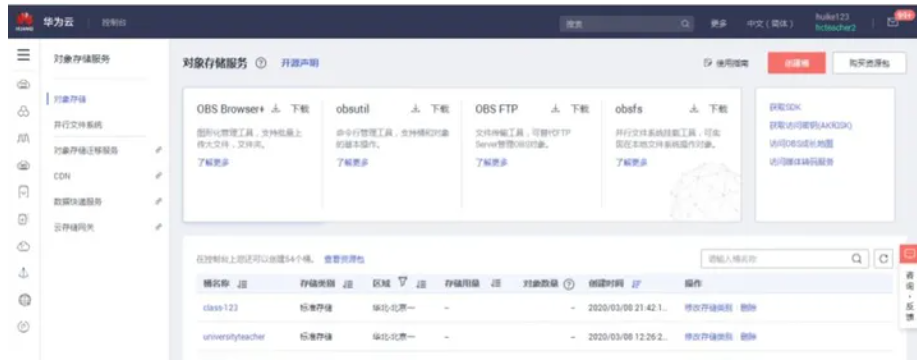Sort by 存储类别 column icon
Viewport: 917px width, 360px height.
pos(349,284)
